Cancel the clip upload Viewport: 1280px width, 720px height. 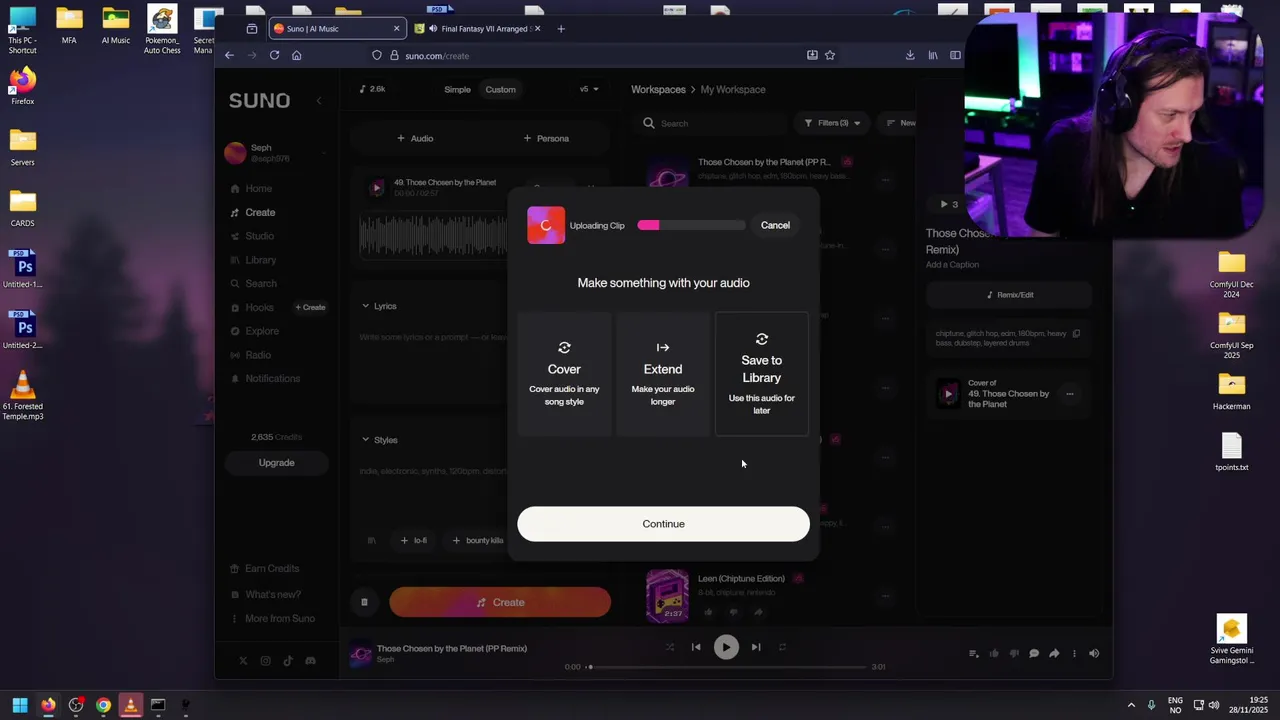(x=775, y=225)
